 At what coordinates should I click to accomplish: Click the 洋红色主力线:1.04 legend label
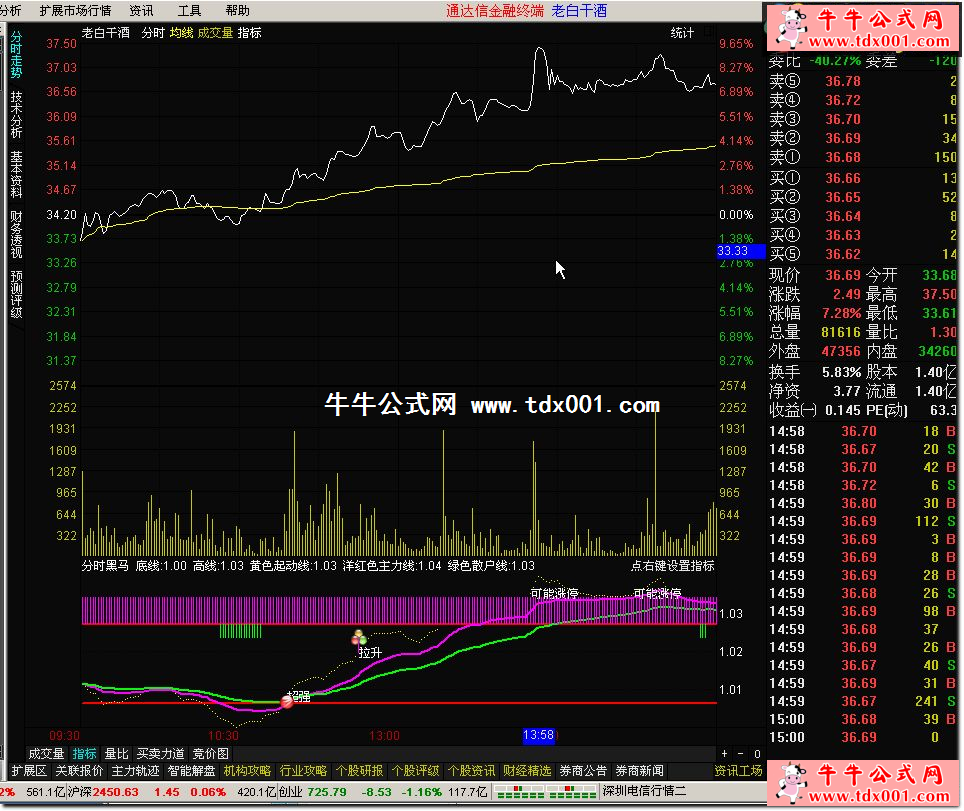(392, 566)
